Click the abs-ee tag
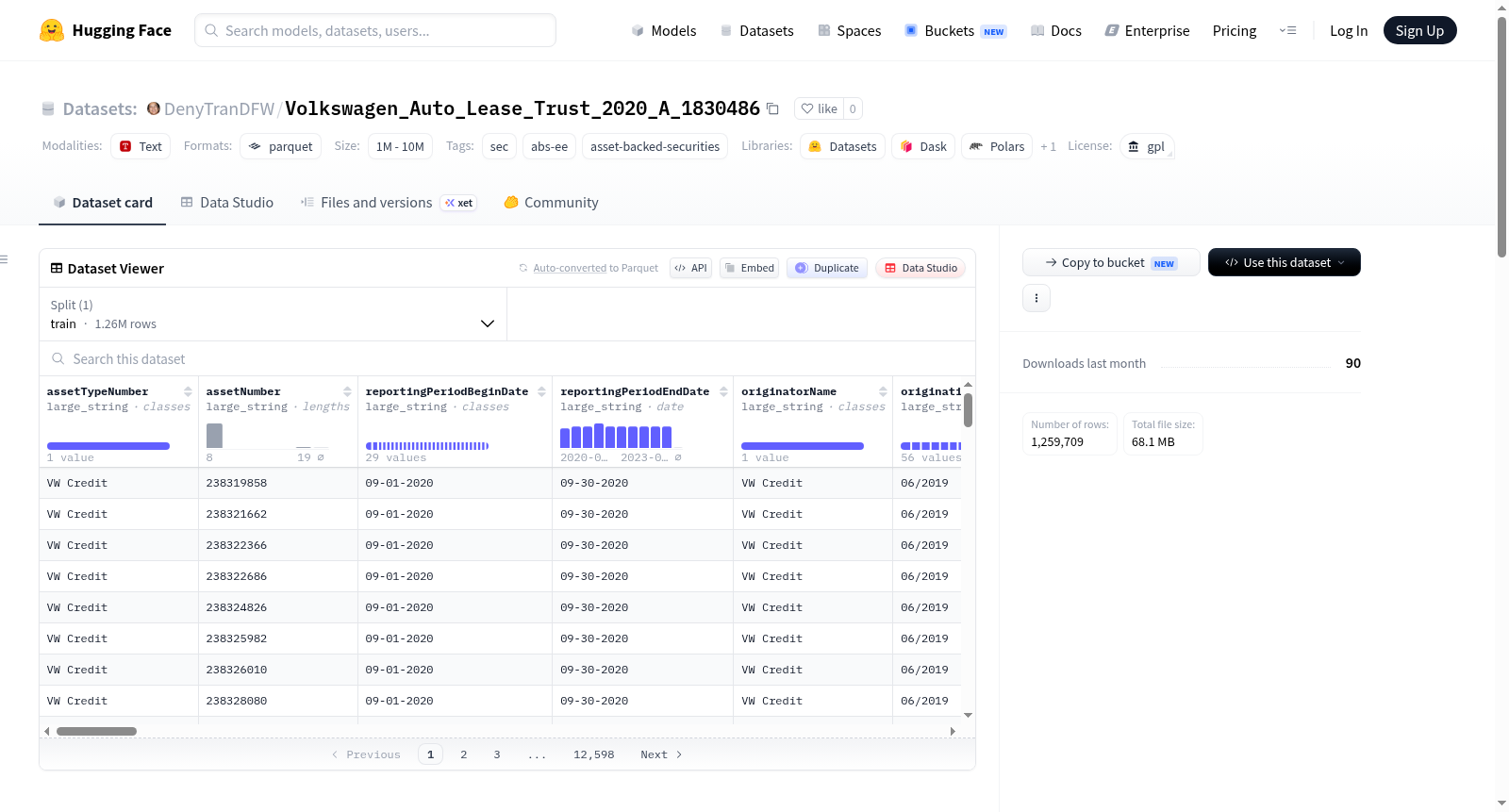This screenshot has width=1509, height=812. (549, 146)
